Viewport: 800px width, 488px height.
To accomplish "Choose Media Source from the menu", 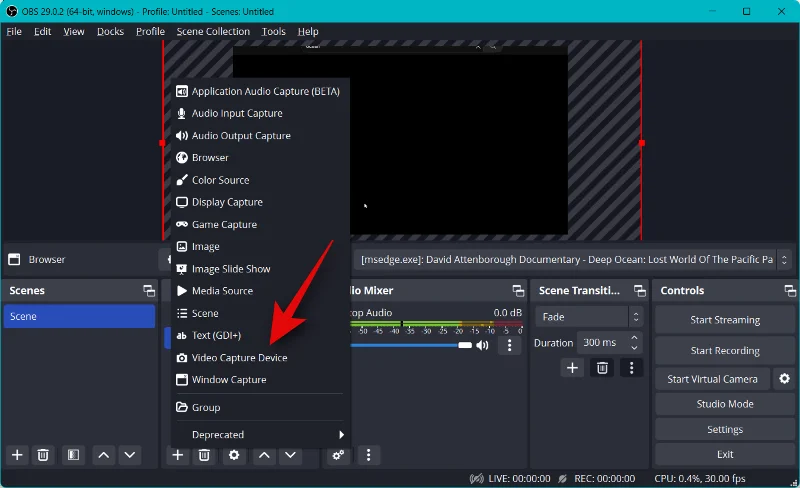I will [x=260, y=291].
